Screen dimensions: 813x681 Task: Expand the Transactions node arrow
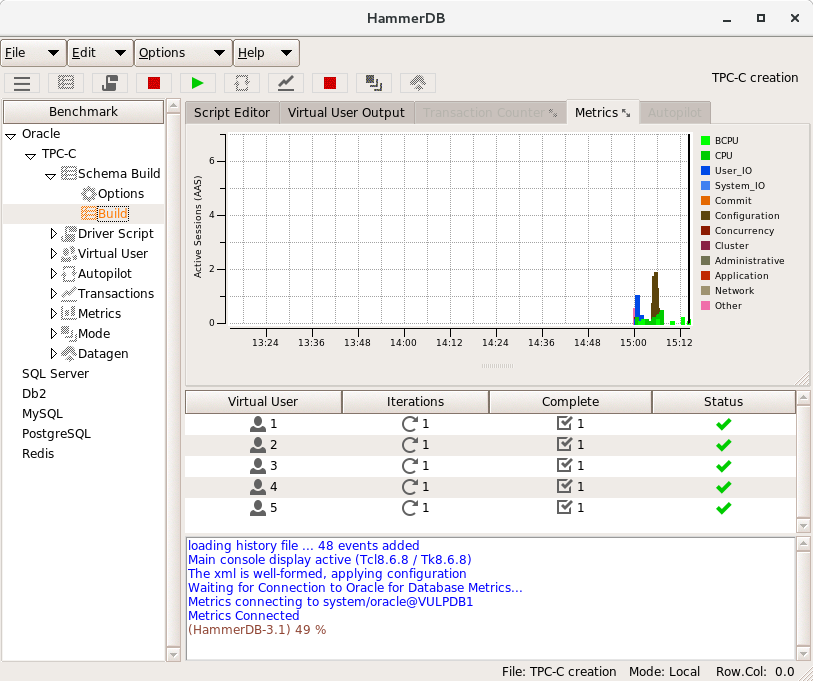53,294
